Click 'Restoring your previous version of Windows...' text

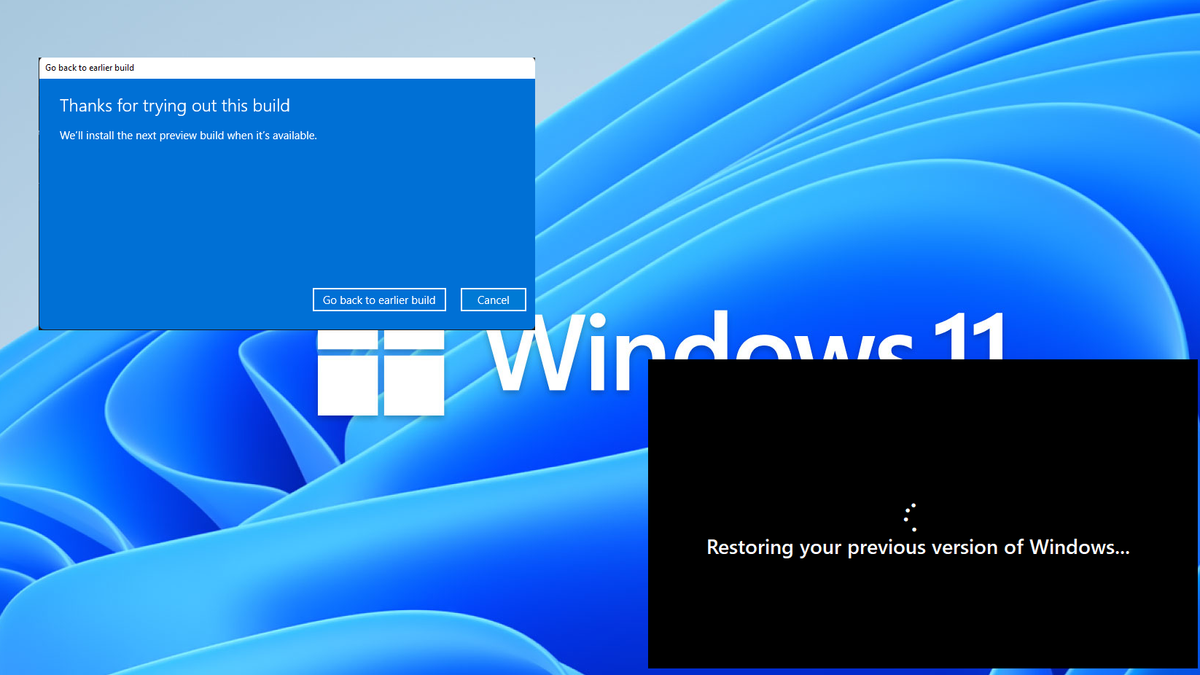point(918,547)
